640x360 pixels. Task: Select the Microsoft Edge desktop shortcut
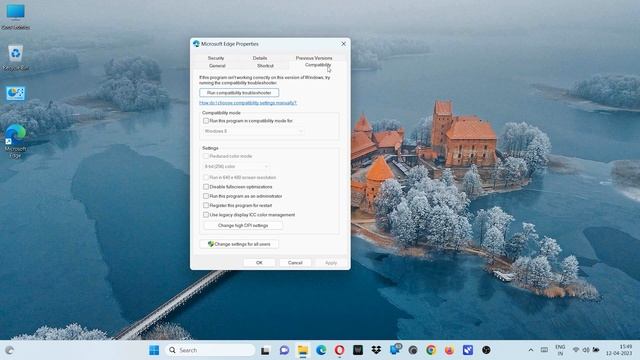(x=16, y=141)
